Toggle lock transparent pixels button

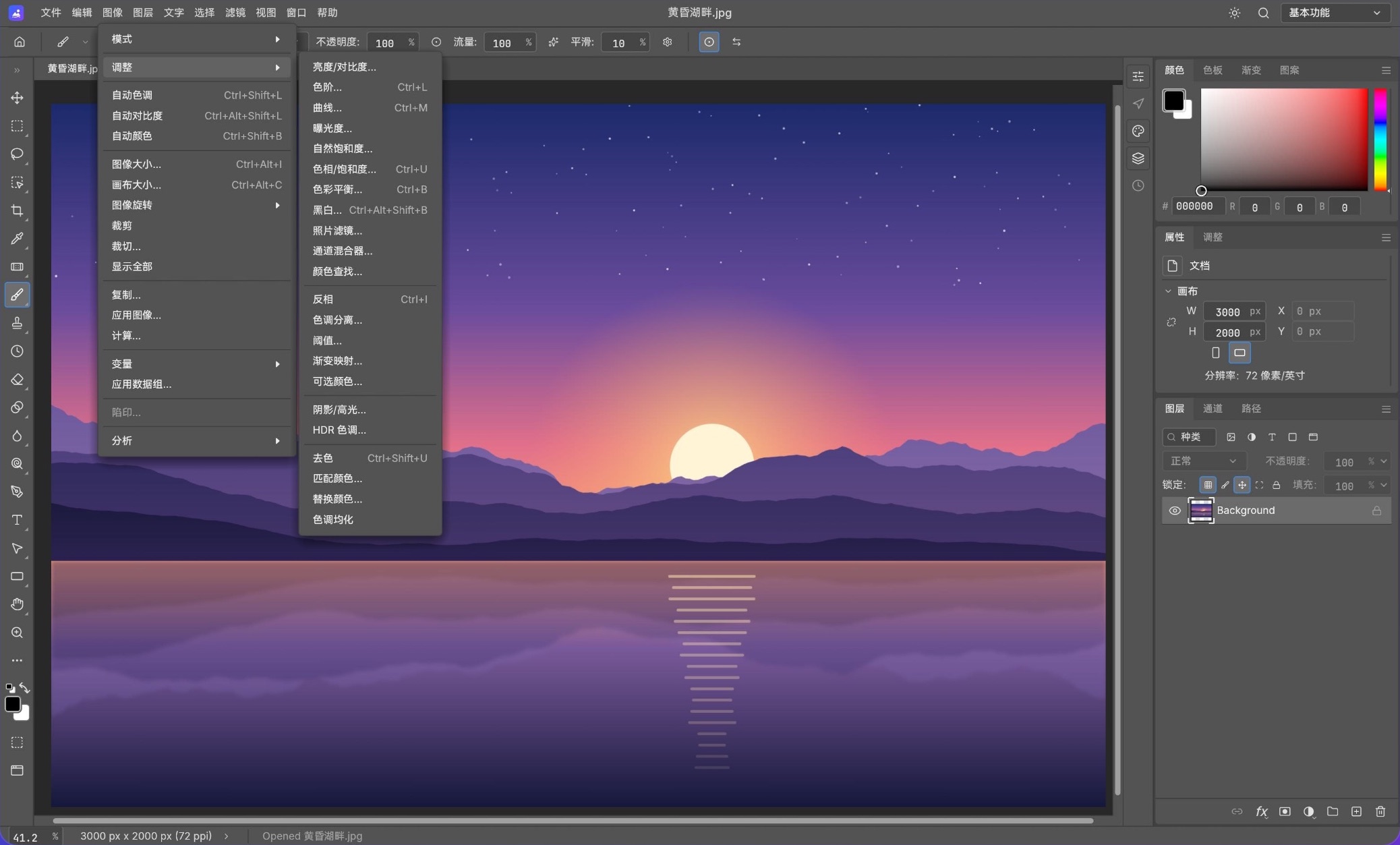tap(1208, 485)
